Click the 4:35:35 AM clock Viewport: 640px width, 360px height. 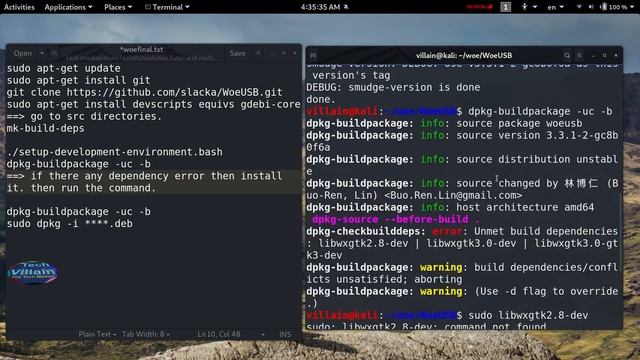click(x=320, y=7)
